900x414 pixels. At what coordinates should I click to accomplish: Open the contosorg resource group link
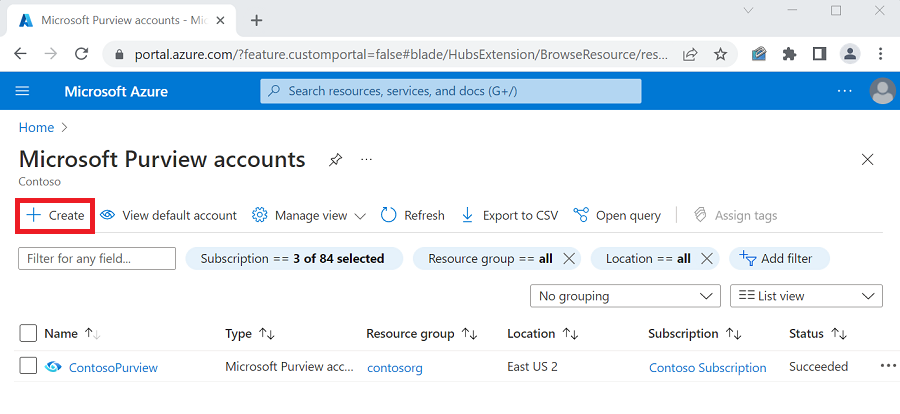[x=395, y=367]
